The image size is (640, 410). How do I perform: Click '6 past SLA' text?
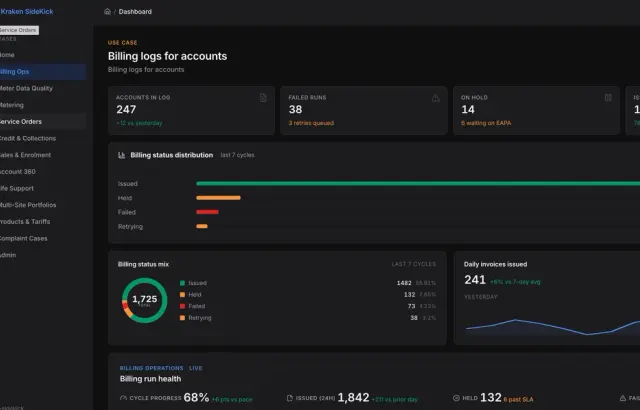point(518,399)
